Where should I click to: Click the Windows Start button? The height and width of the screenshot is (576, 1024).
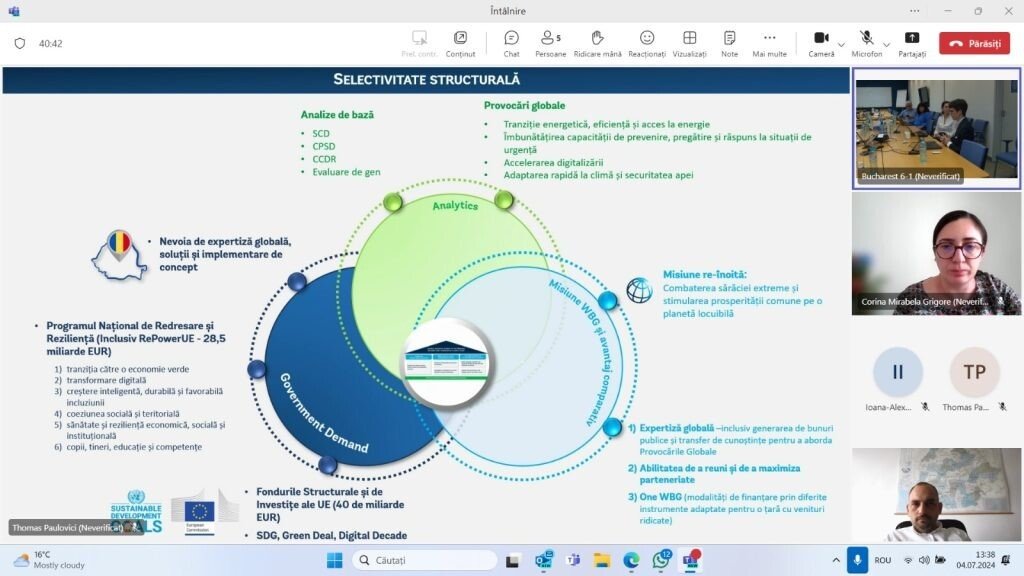334,560
